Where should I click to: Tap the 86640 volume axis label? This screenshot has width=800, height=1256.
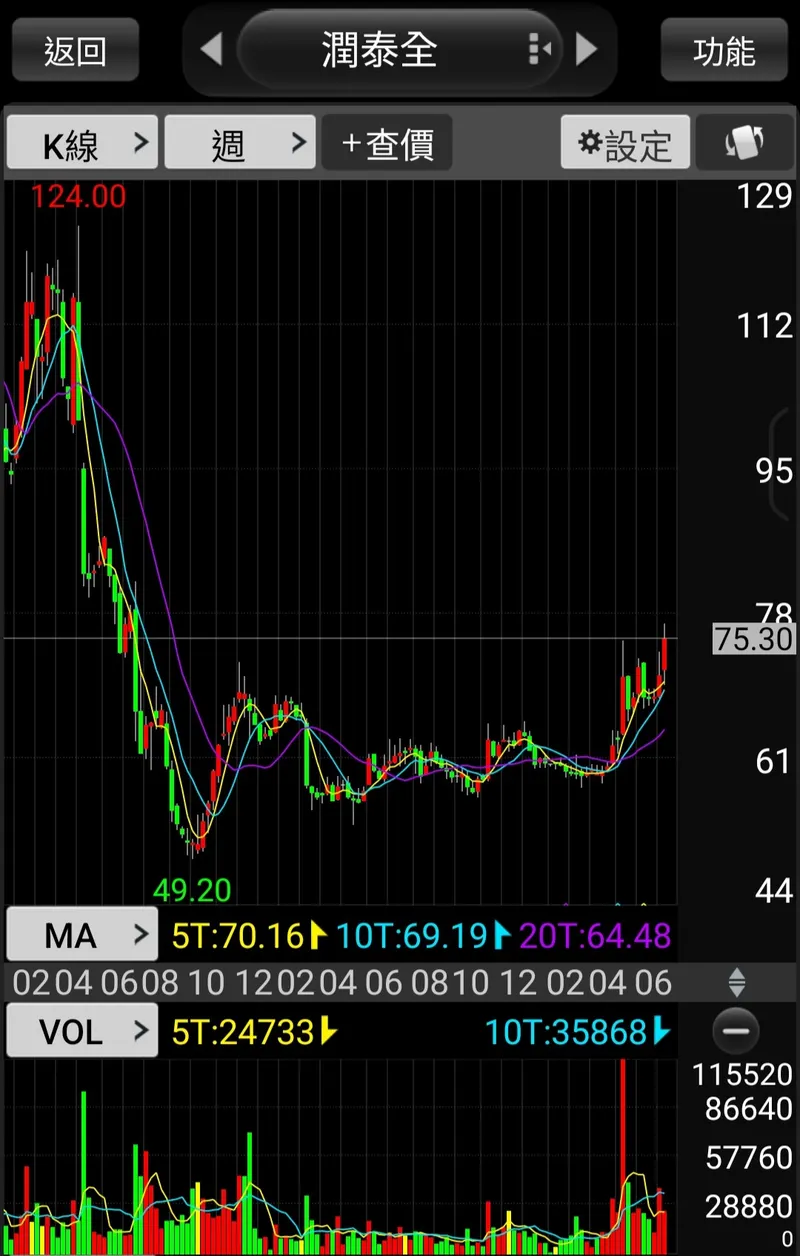pos(750,1108)
